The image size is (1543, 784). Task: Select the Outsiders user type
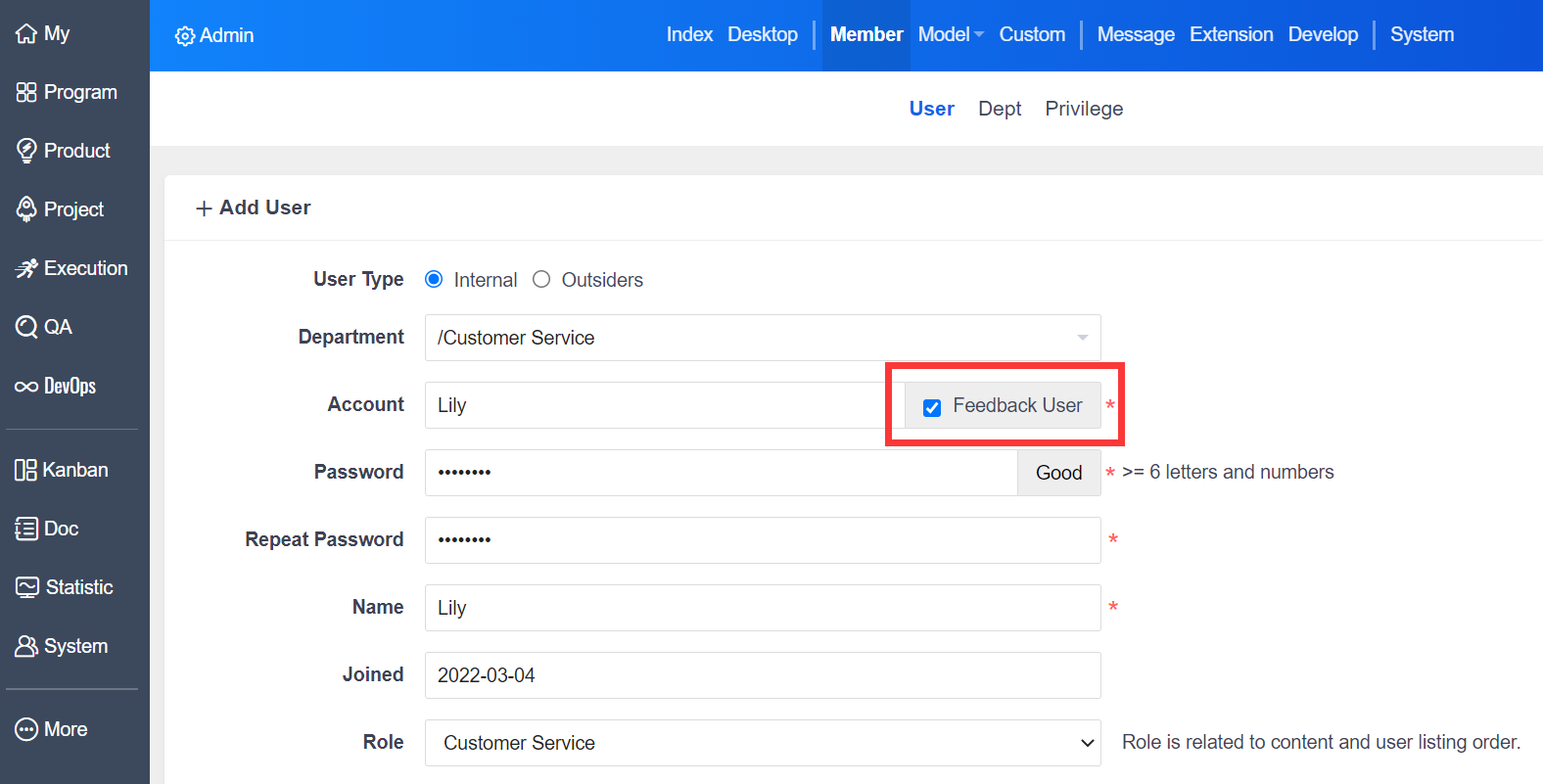point(541,280)
